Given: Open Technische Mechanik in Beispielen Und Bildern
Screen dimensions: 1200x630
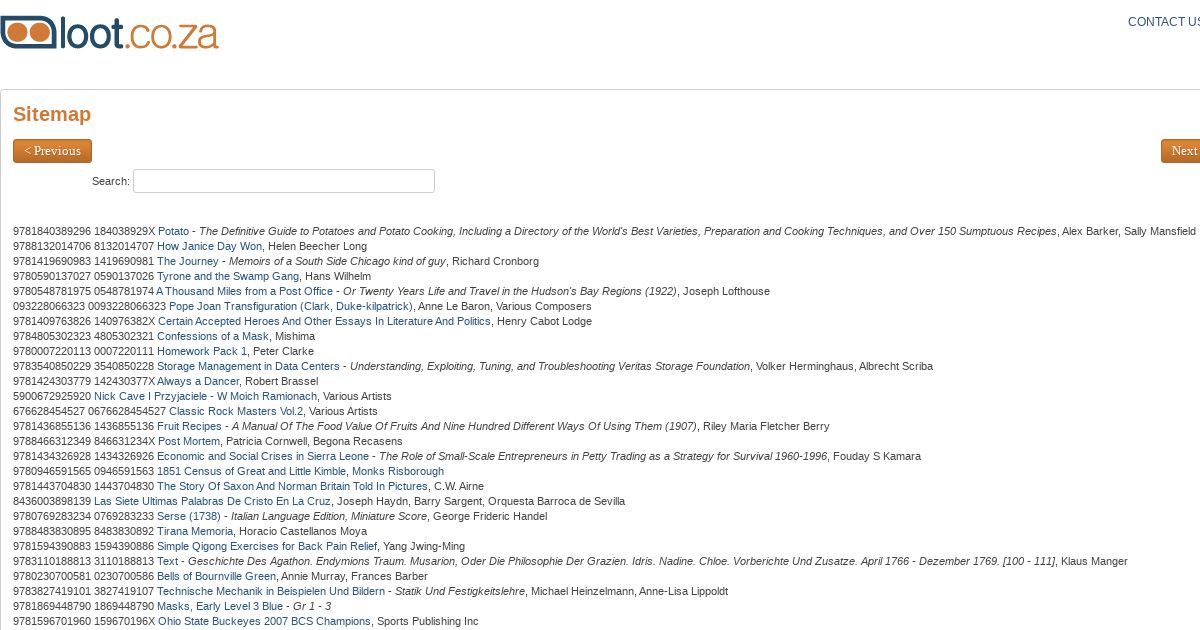Looking at the screenshot, I should pos(271,591).
